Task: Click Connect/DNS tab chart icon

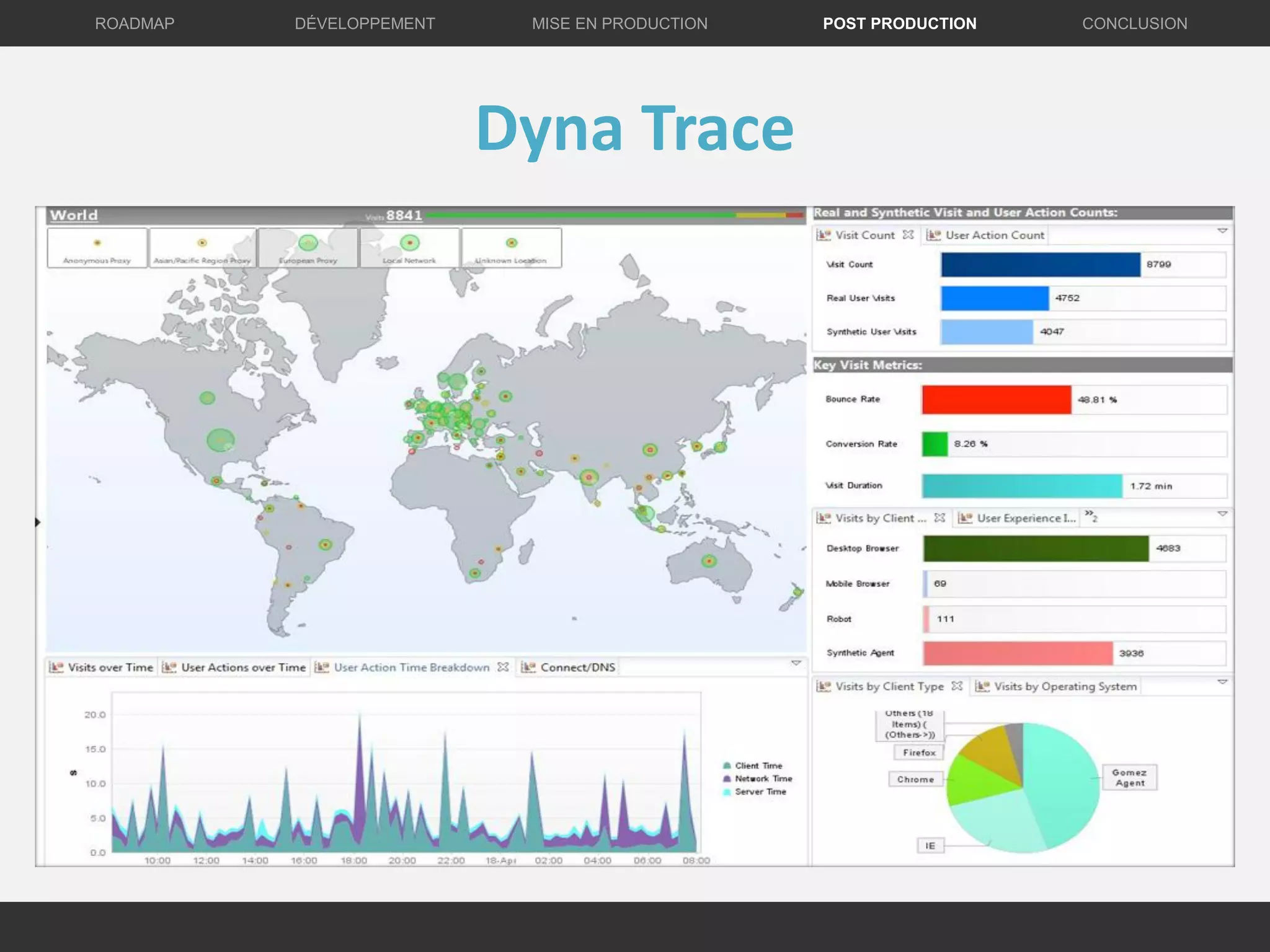Action: 528,668
